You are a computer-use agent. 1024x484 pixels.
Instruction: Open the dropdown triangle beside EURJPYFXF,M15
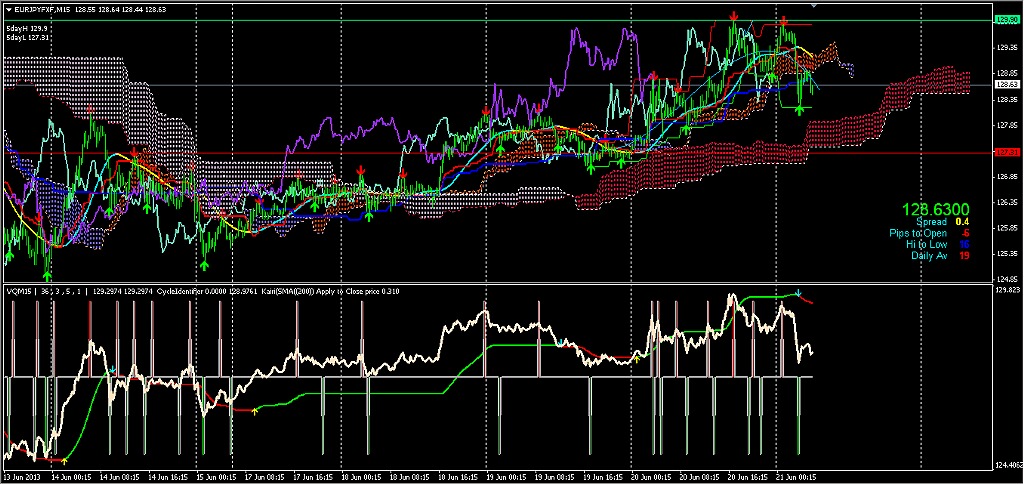coord(7,9)
